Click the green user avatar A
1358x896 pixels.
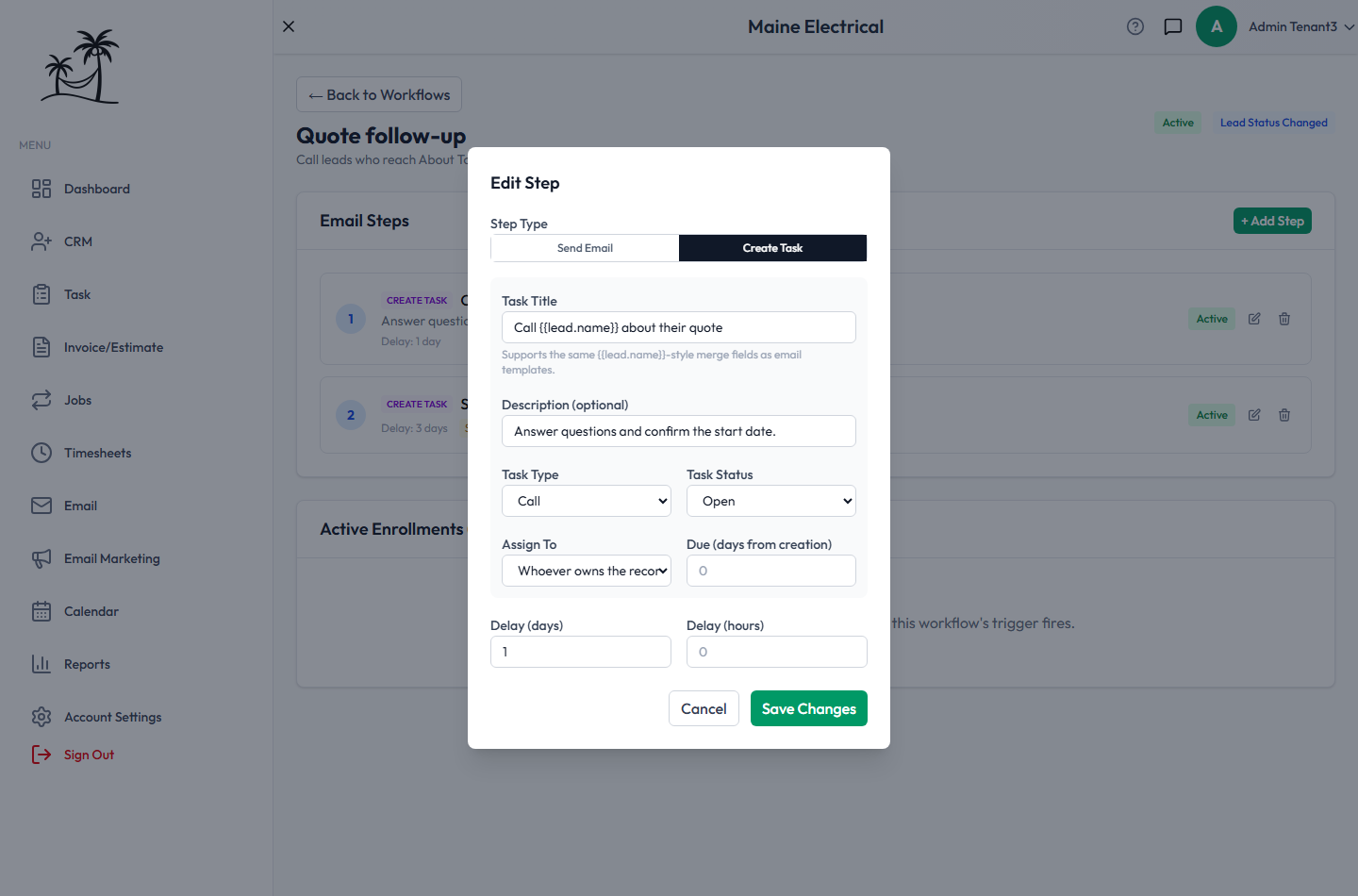[1217, 26]
